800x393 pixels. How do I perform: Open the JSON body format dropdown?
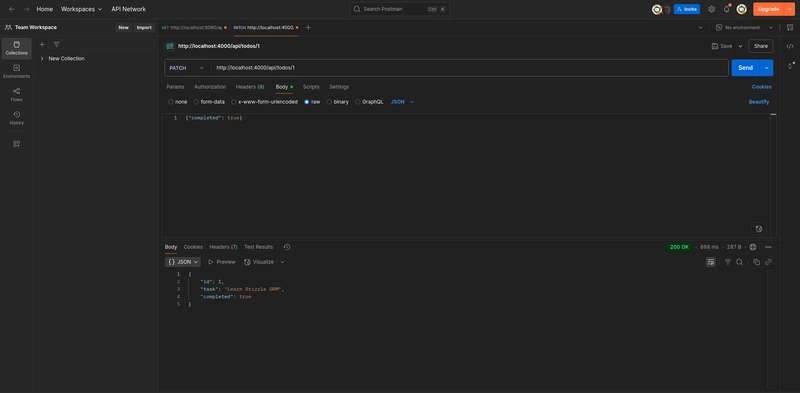(x=403, y=102)
